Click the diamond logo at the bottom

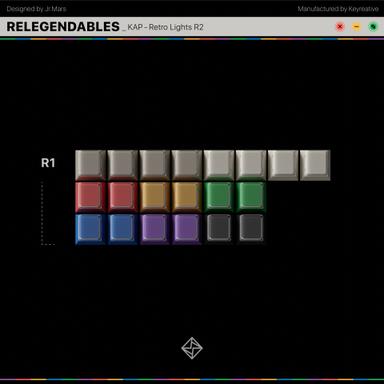click(192, 348)
